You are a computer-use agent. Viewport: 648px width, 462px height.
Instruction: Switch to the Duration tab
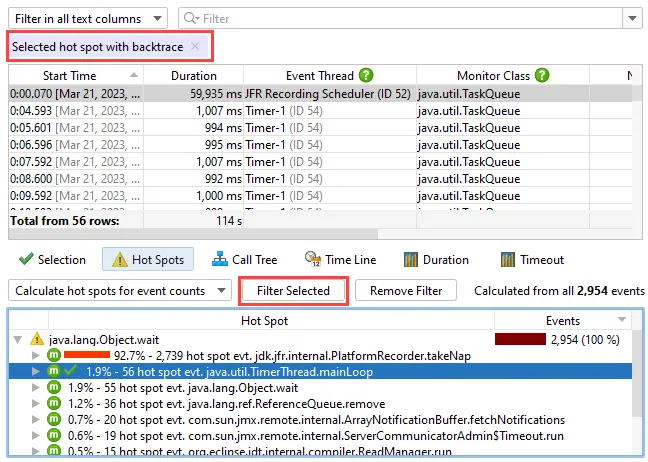pyautogui.click(x=436, y=260)
